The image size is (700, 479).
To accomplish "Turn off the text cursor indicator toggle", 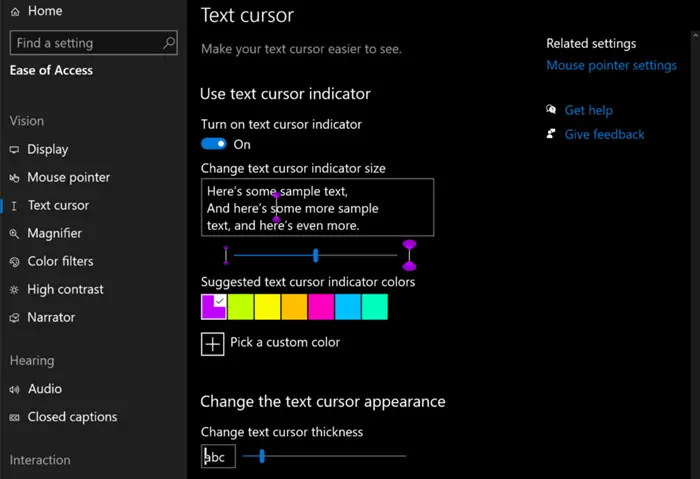I will [x=214, y=144].
